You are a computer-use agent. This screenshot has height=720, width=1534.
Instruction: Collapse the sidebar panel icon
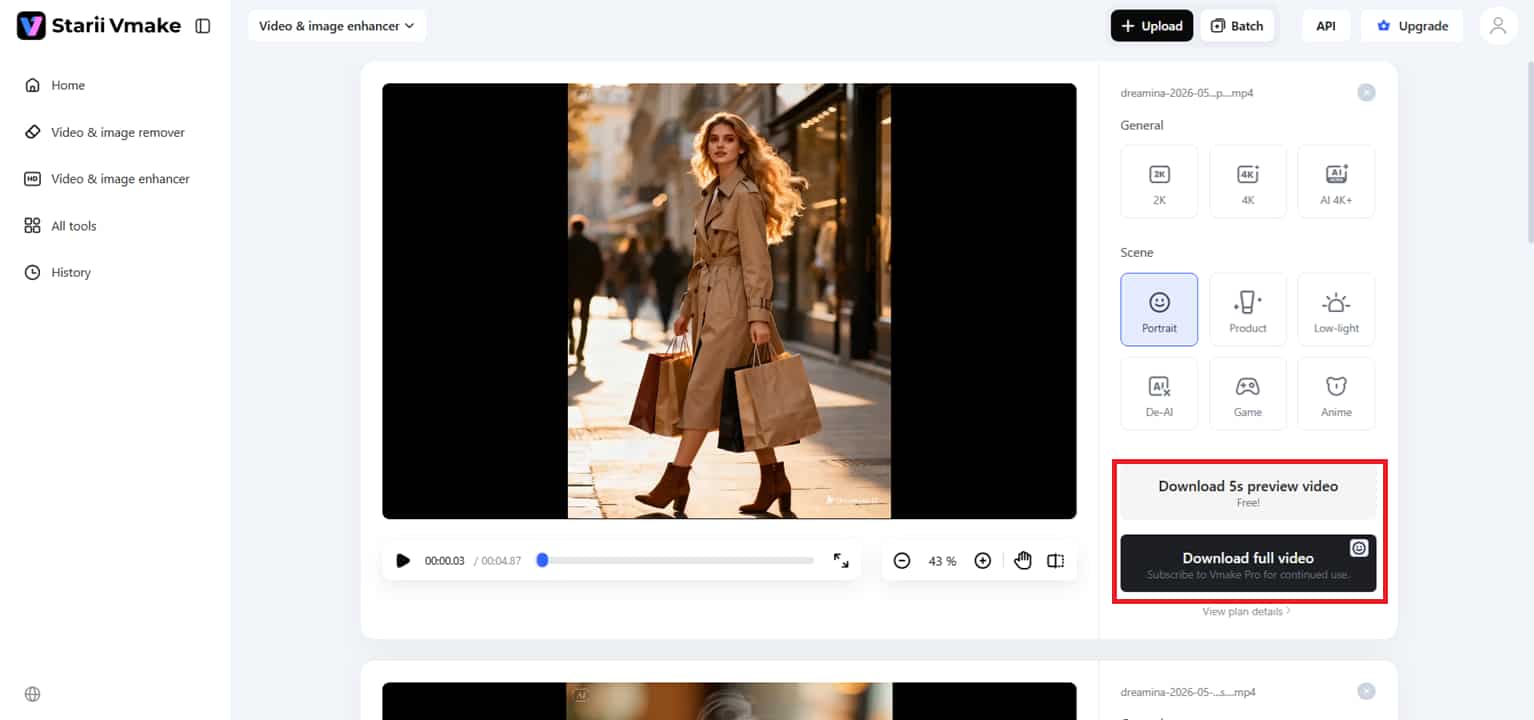tap(203, 26)
